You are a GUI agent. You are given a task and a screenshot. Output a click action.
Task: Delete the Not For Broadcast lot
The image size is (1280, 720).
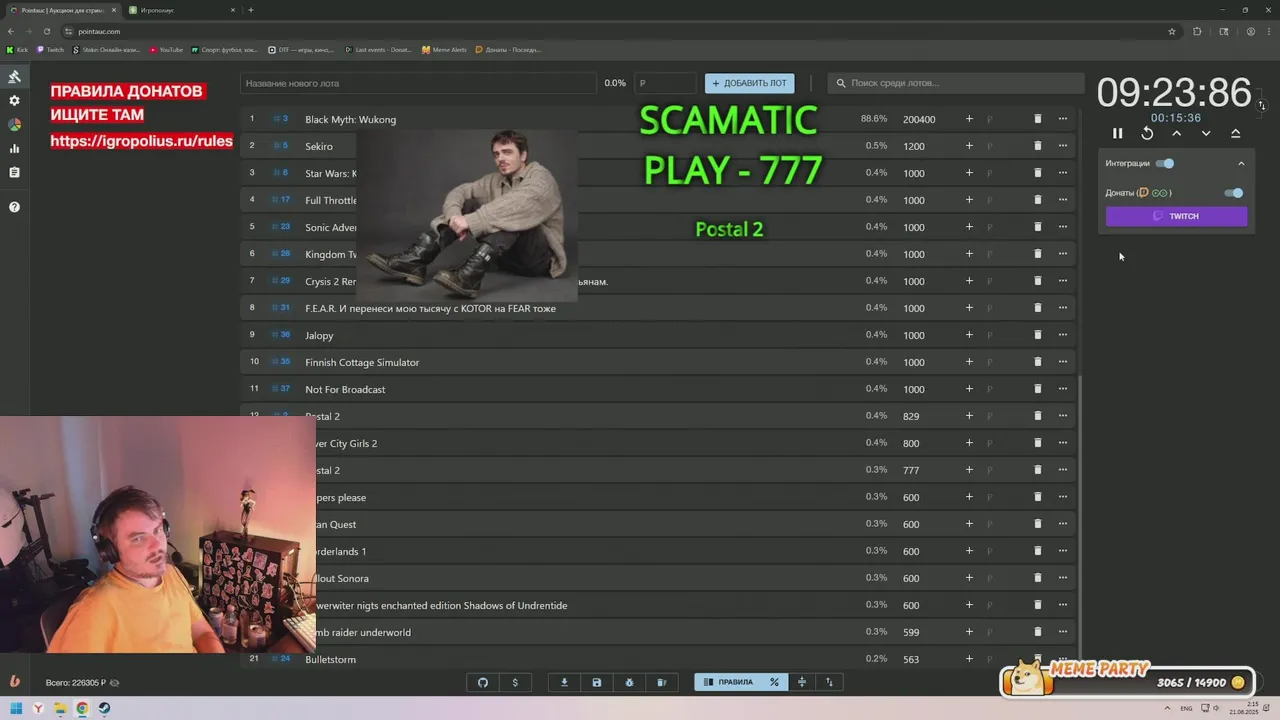pos(1037,389)
